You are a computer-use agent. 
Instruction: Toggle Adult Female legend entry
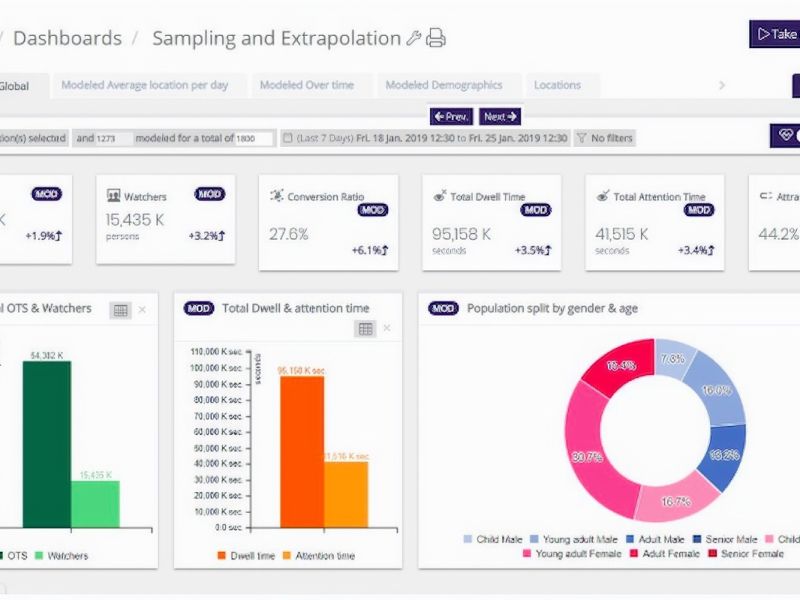pos(665,554)
